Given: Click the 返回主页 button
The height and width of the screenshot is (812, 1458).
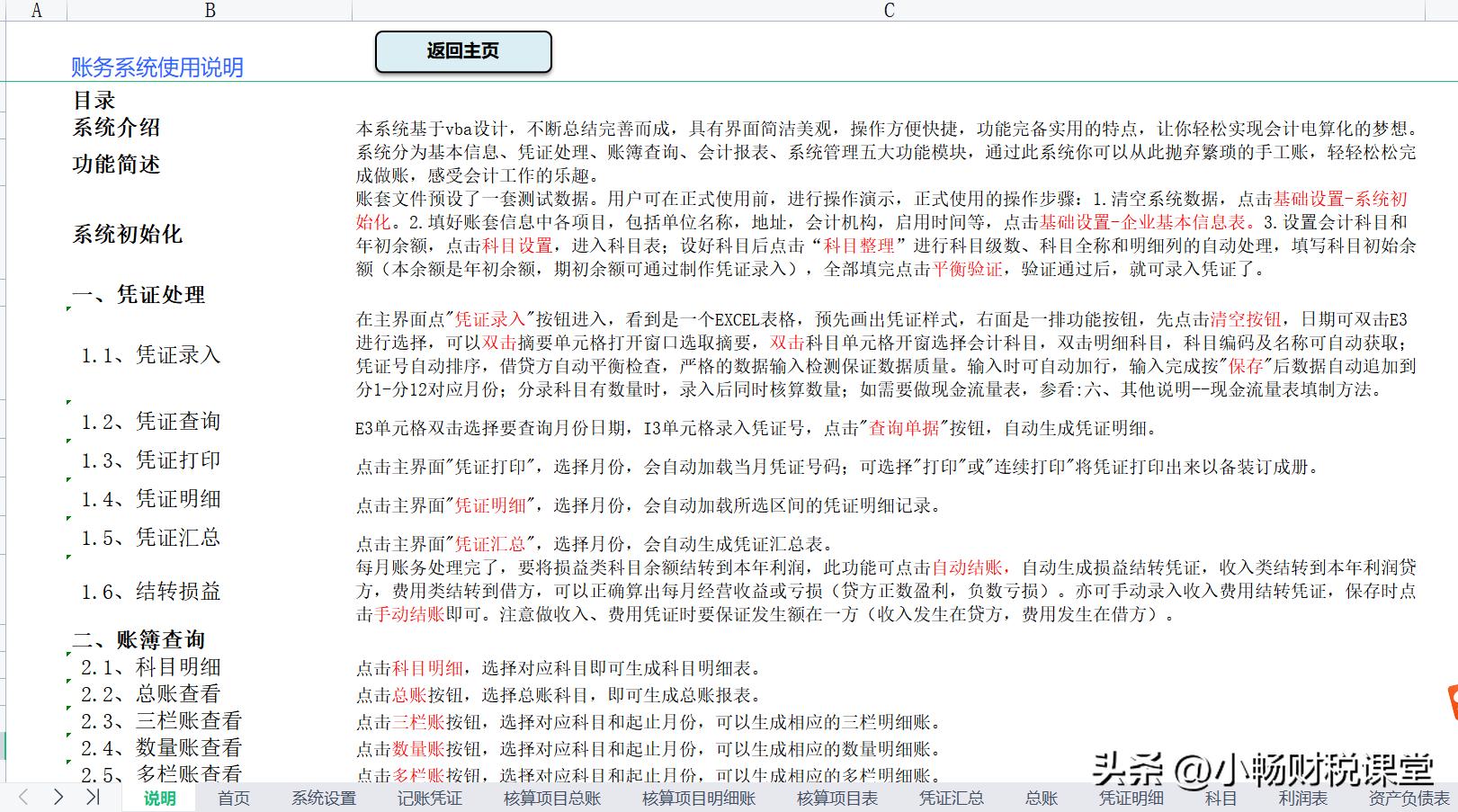Looking at the screenshot, I should [x=464, y=51].
